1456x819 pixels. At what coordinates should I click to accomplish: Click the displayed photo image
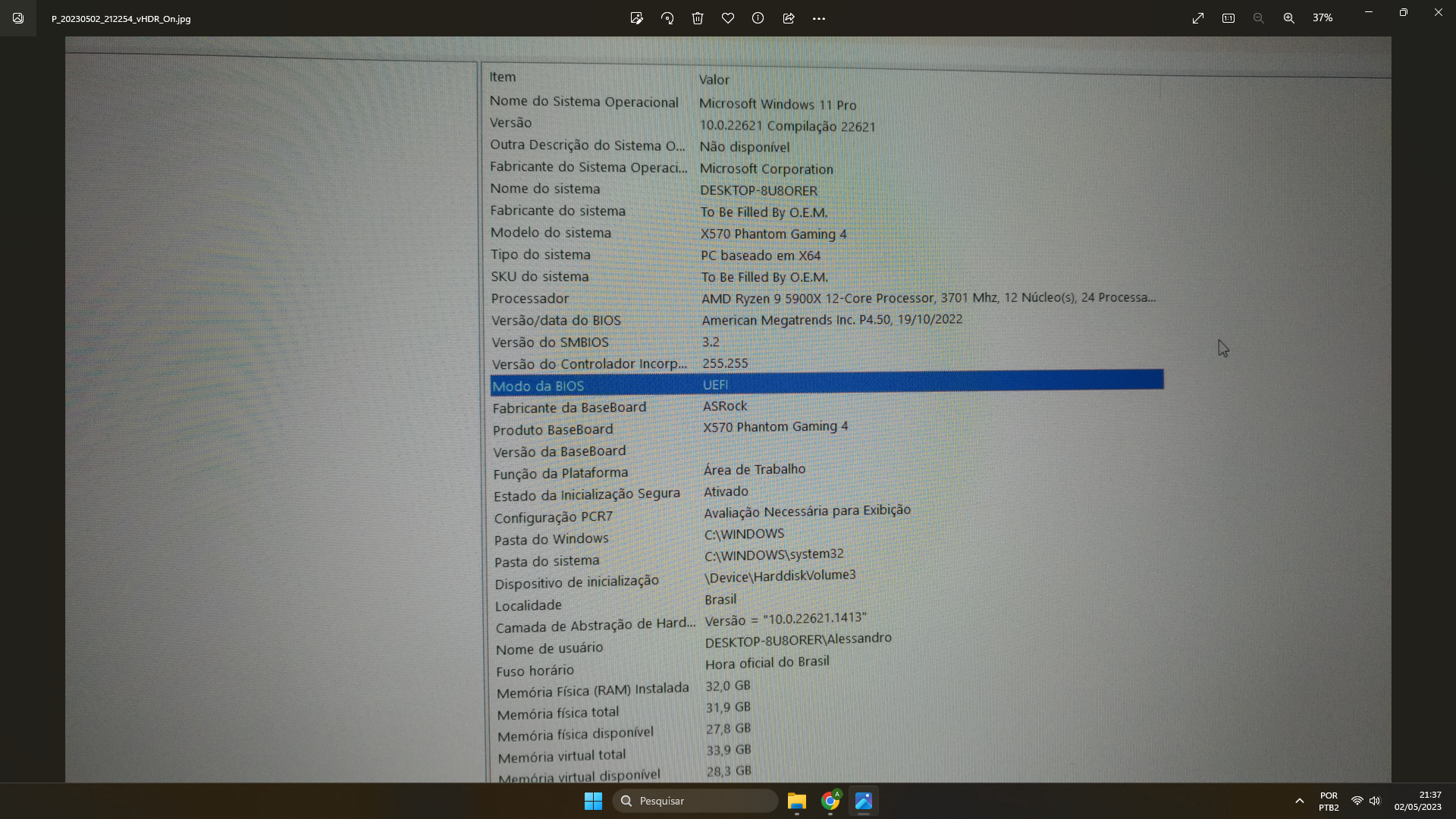(728, 409)
